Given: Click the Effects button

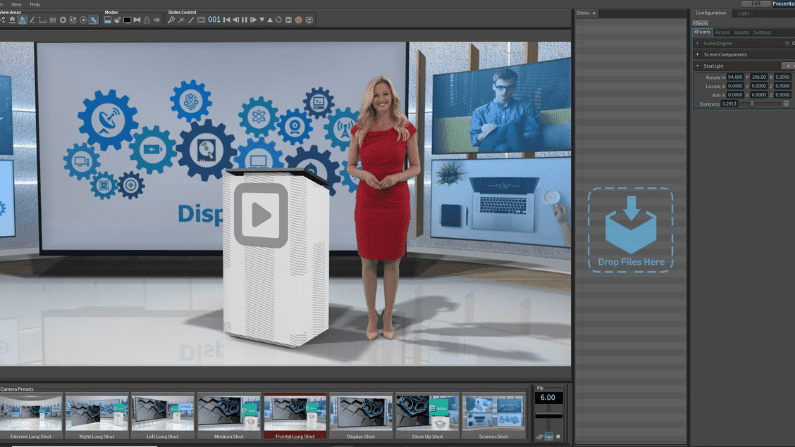Looking at the screenshot, I should pos(701,23).
